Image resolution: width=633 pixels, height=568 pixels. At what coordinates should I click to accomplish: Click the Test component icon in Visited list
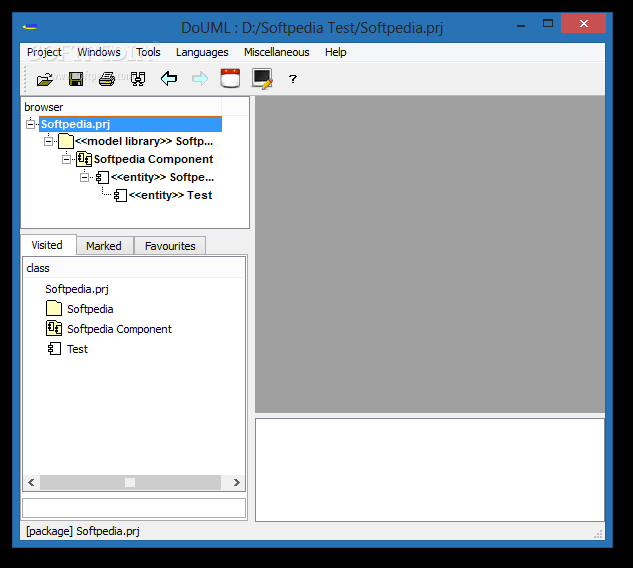pyautogui.click(x=54, y=349)
